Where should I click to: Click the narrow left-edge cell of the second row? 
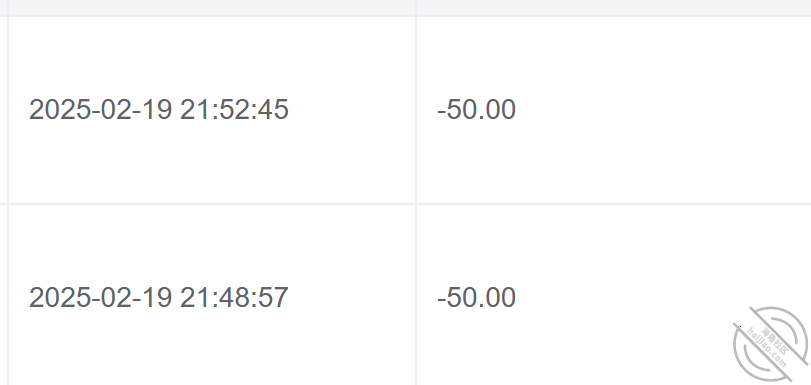point(4,295)
